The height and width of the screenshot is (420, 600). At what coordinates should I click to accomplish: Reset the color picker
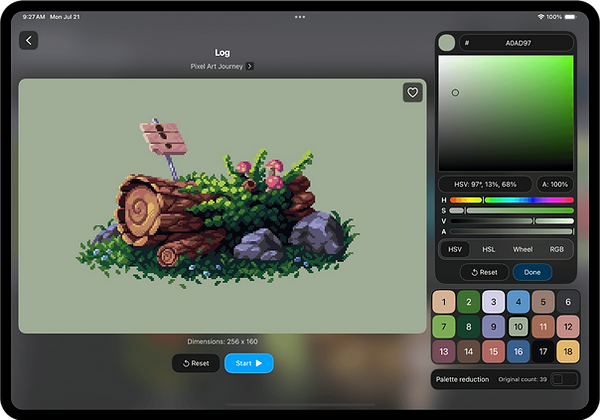(484, 272)
